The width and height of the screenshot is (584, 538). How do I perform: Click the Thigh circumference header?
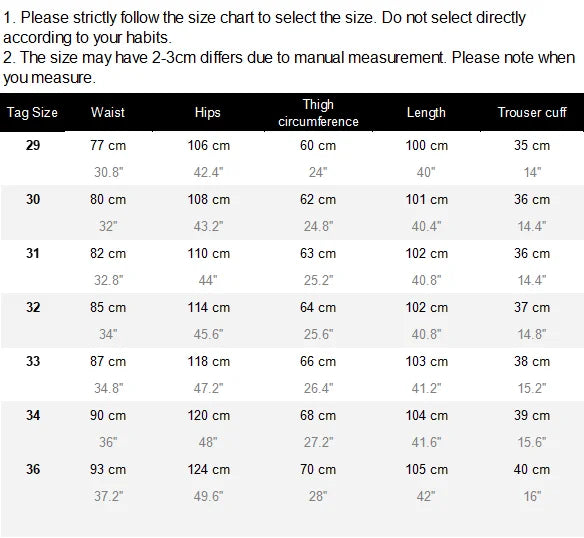pos(318,113)
